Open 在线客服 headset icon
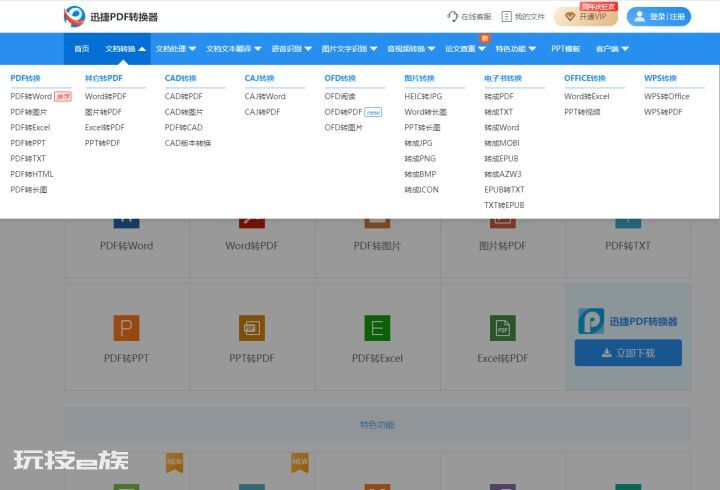The width and height of the screenshot is (720, 490). [452, 17]
